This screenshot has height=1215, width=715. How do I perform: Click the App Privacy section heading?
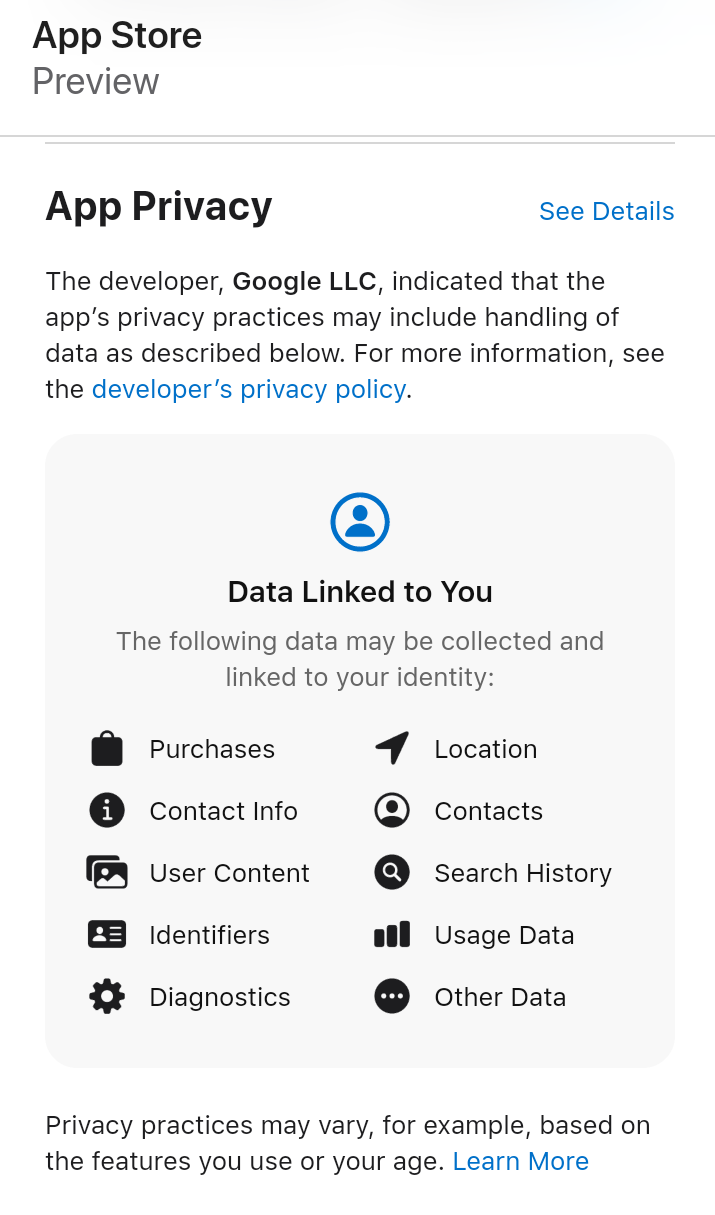159,207
